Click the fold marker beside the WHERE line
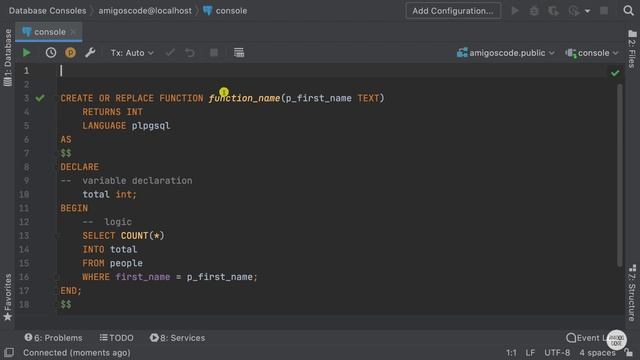 (57, 277)
